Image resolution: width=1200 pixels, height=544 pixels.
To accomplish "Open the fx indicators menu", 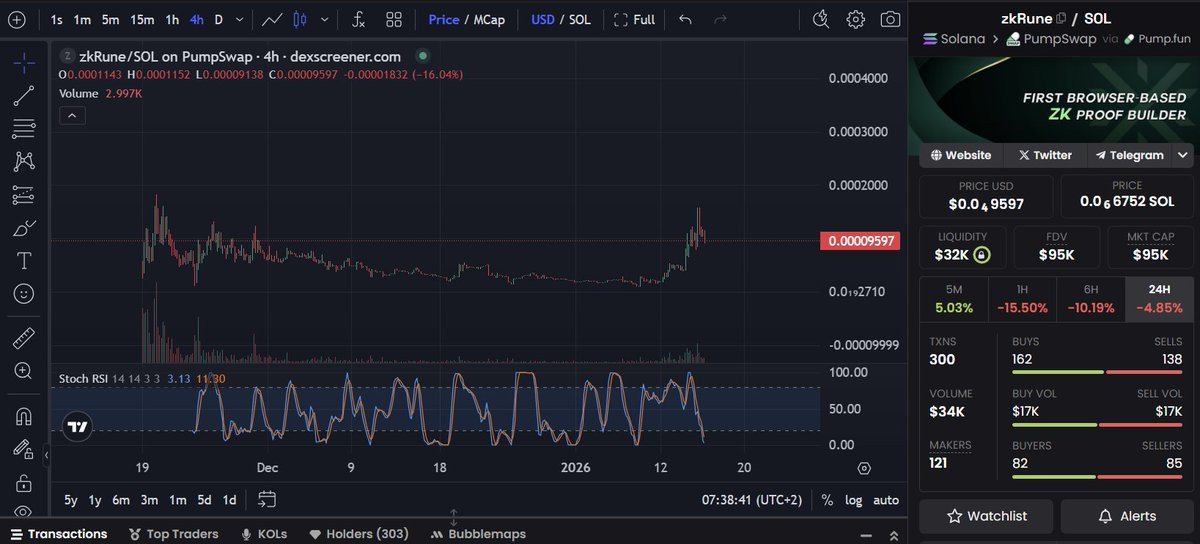I will pos(357,19).
